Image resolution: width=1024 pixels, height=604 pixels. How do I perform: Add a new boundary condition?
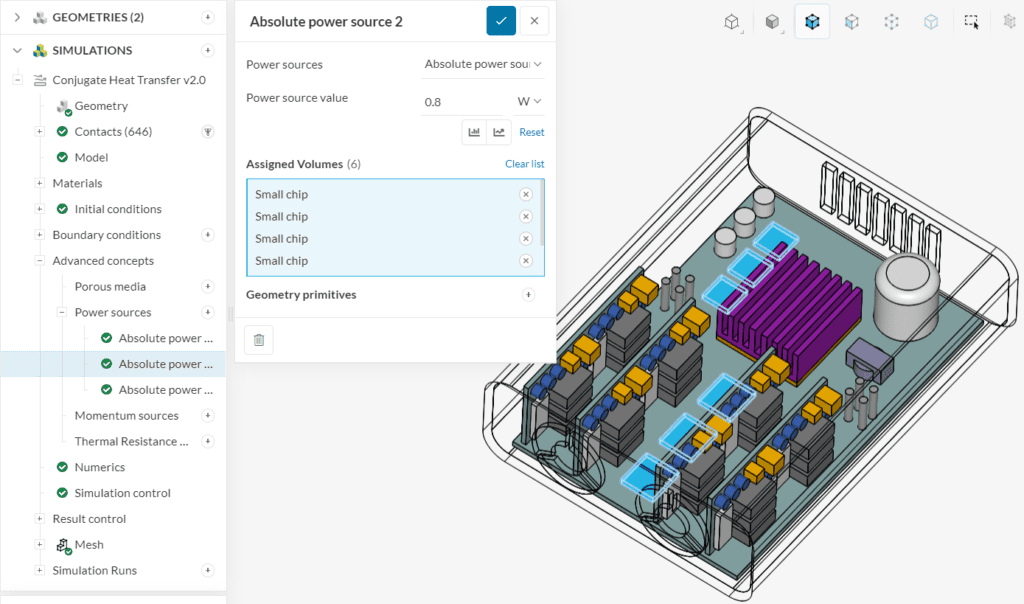(x=208, y=235)
